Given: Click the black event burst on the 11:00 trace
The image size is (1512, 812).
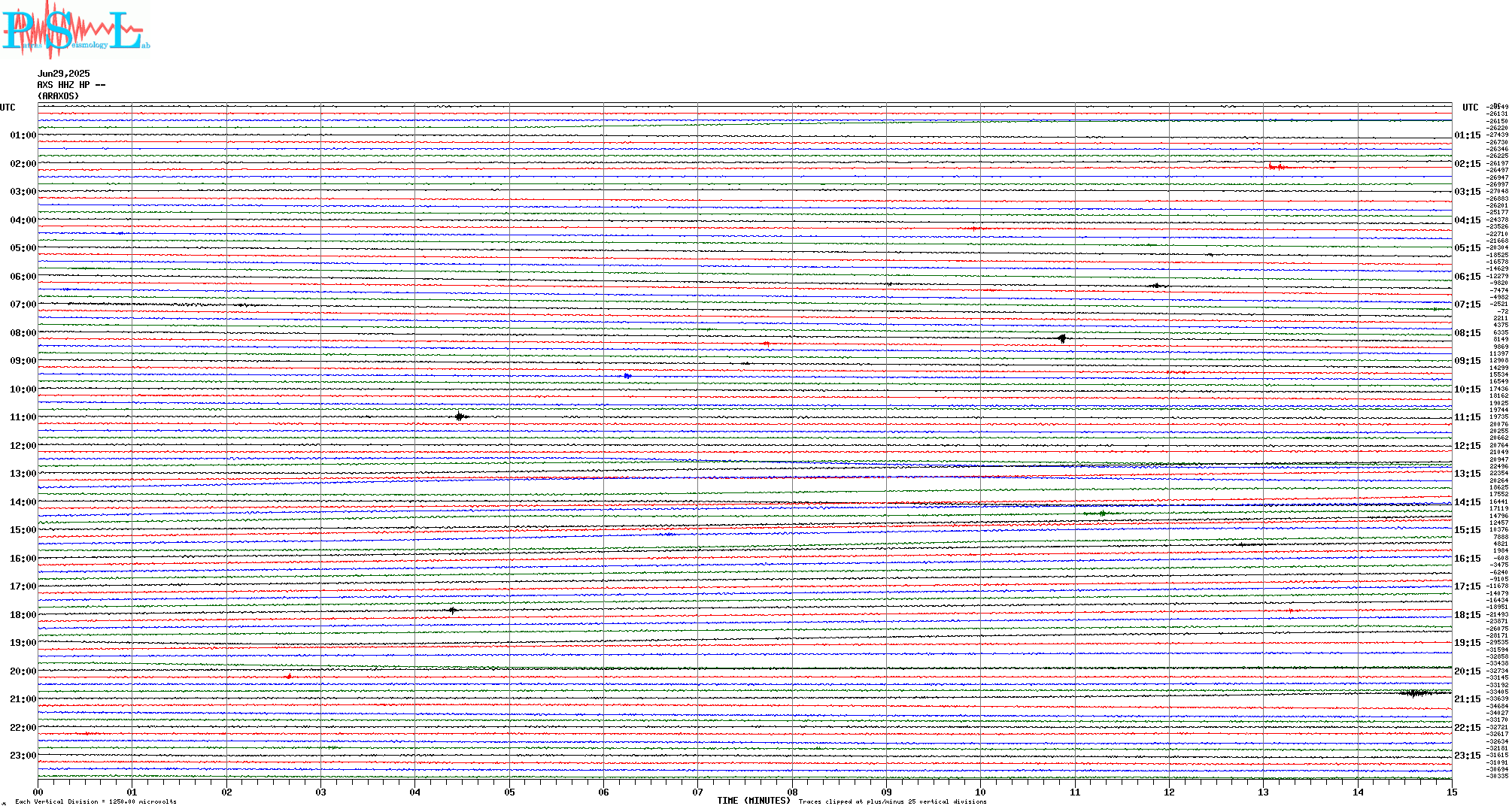Looking at the screenshot, I should point(460,417).
